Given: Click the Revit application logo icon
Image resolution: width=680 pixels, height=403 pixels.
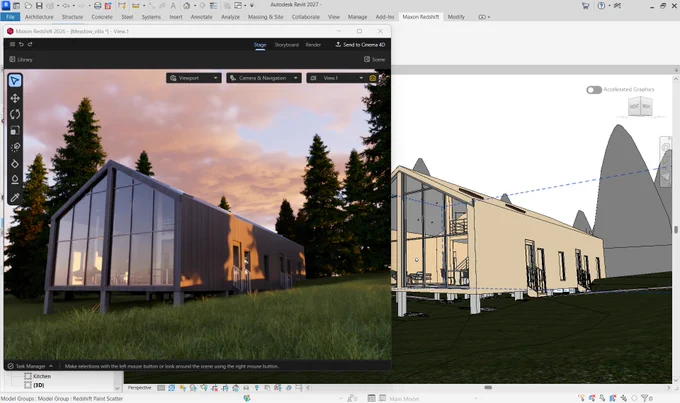Looking at the screenshot, I should coord(6,5).
